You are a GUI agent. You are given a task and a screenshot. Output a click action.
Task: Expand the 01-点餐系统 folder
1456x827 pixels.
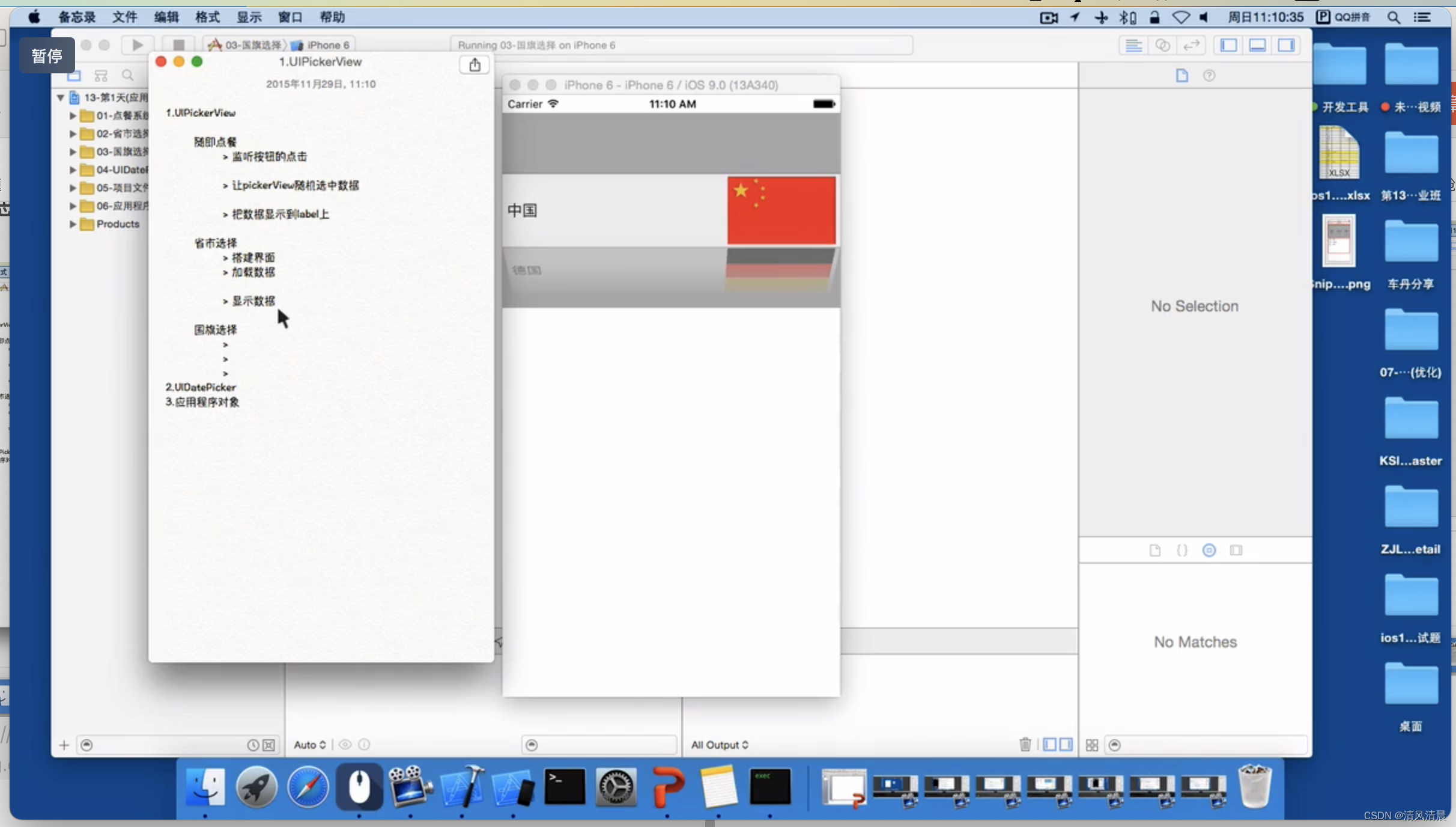pos(73,115)
